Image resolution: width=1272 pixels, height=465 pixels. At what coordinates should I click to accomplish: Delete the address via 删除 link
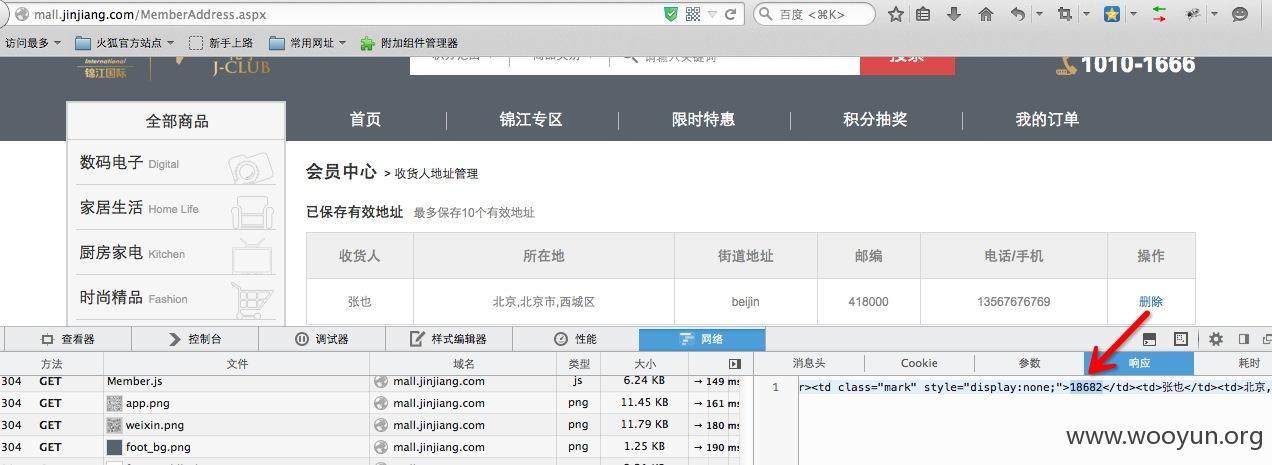click(x=1151, y=301)
